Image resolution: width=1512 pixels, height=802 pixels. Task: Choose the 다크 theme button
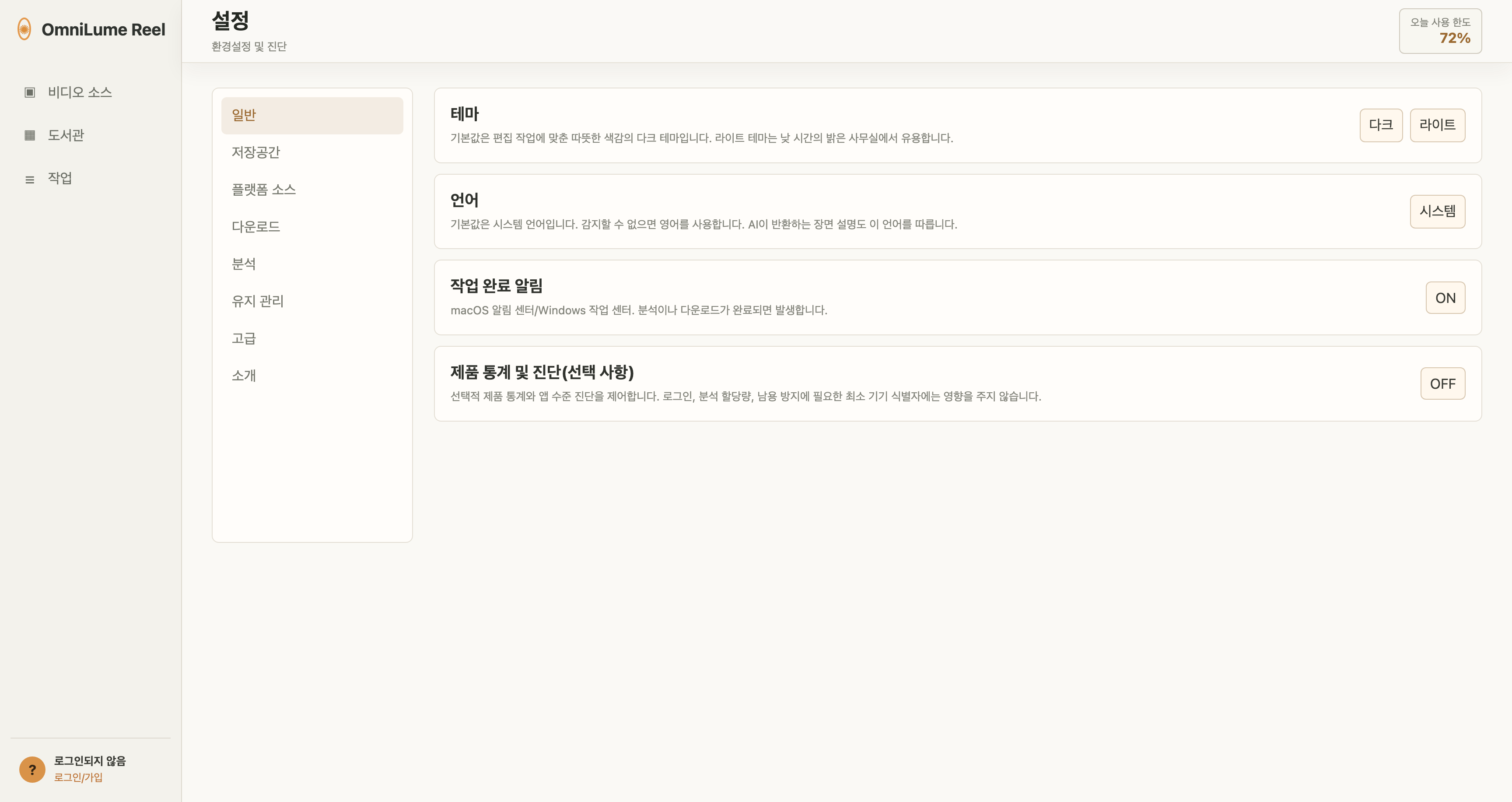click(x=1381, y=125)
